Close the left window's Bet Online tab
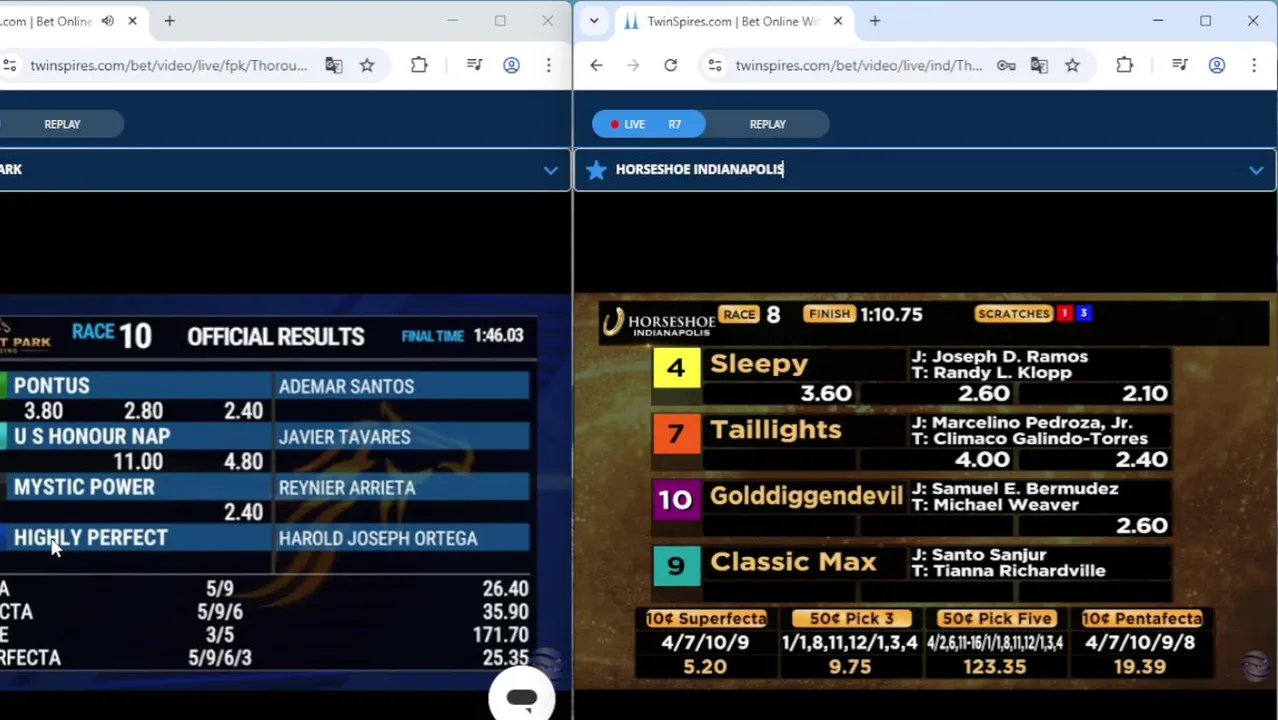Viewport: 1278px width, 720px height. [x=132, y=21]
